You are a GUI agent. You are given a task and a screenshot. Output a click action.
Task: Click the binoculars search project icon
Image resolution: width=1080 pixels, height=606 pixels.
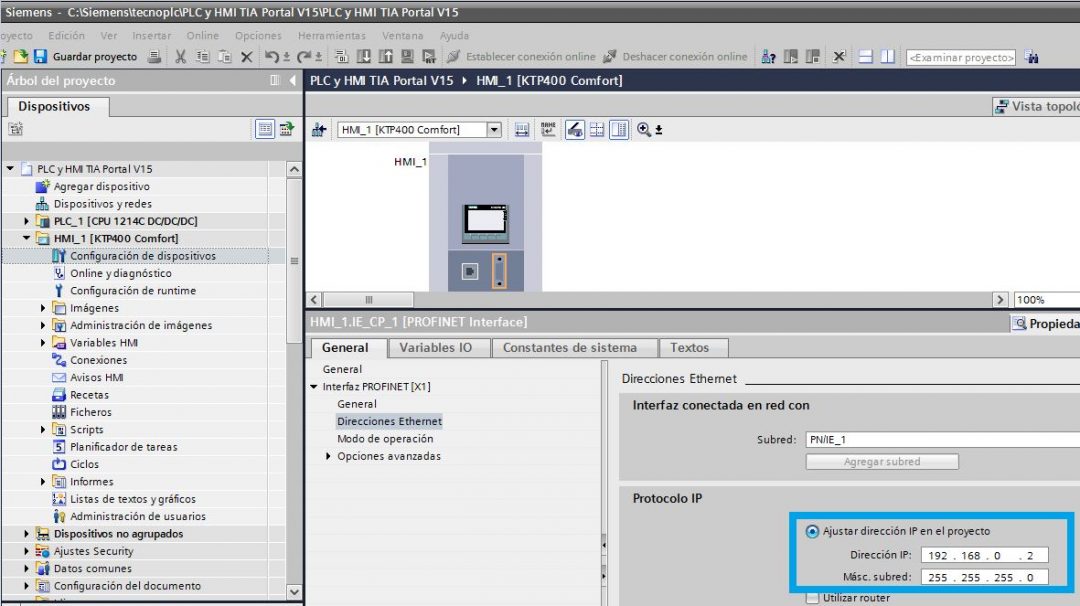[x=1032, y=57]
